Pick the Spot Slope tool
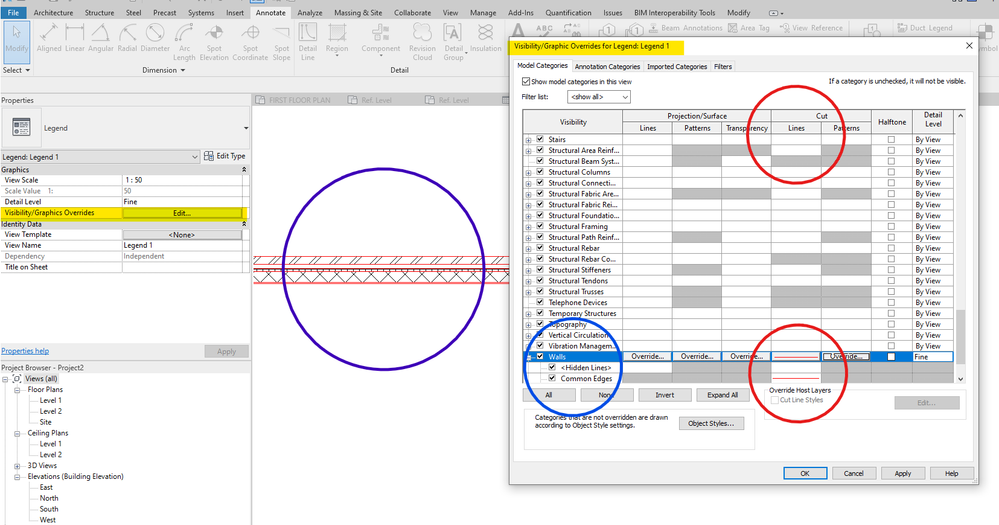999x525 pixels. pos(282,42)
